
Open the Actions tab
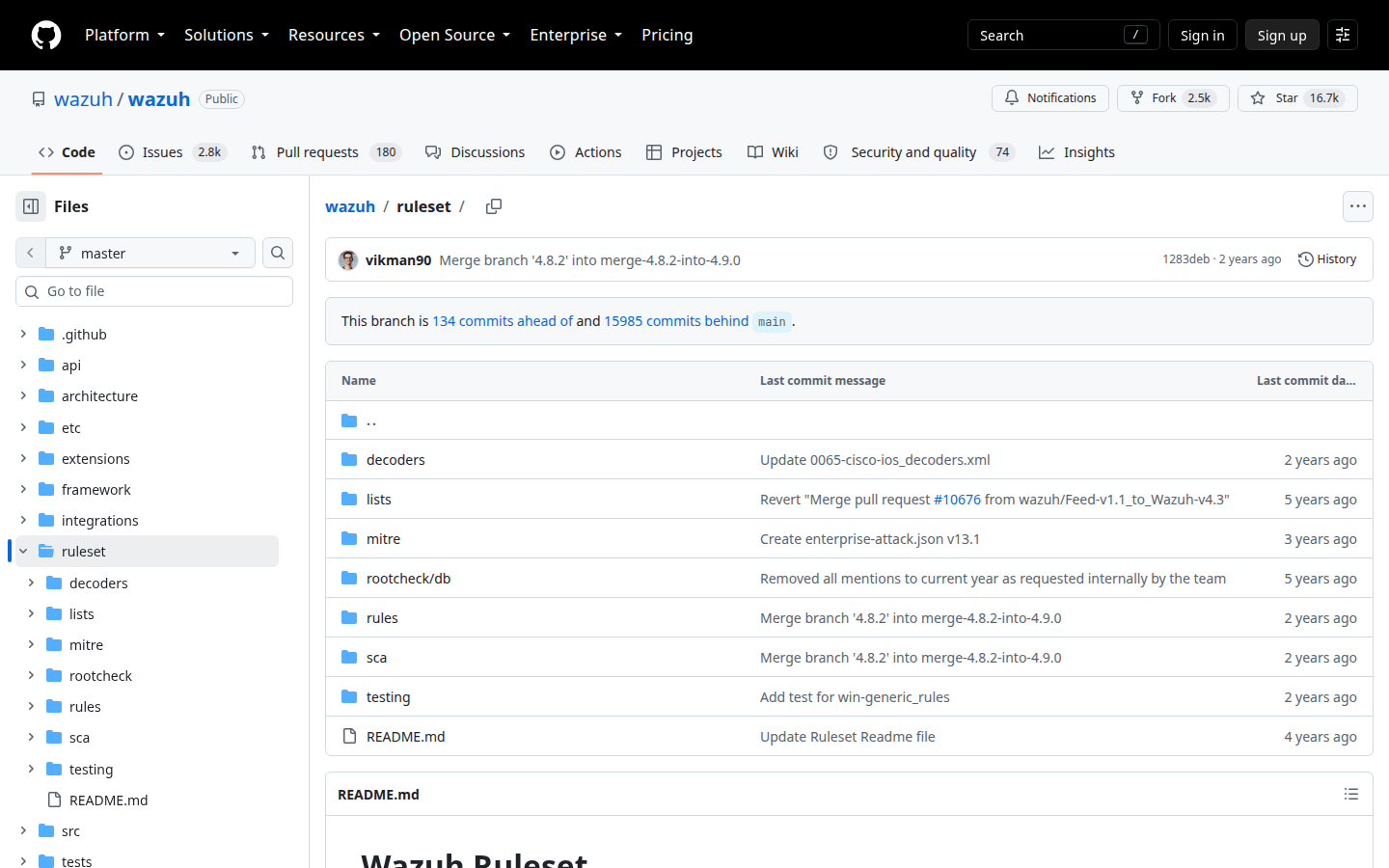click(x=586, y=152)
